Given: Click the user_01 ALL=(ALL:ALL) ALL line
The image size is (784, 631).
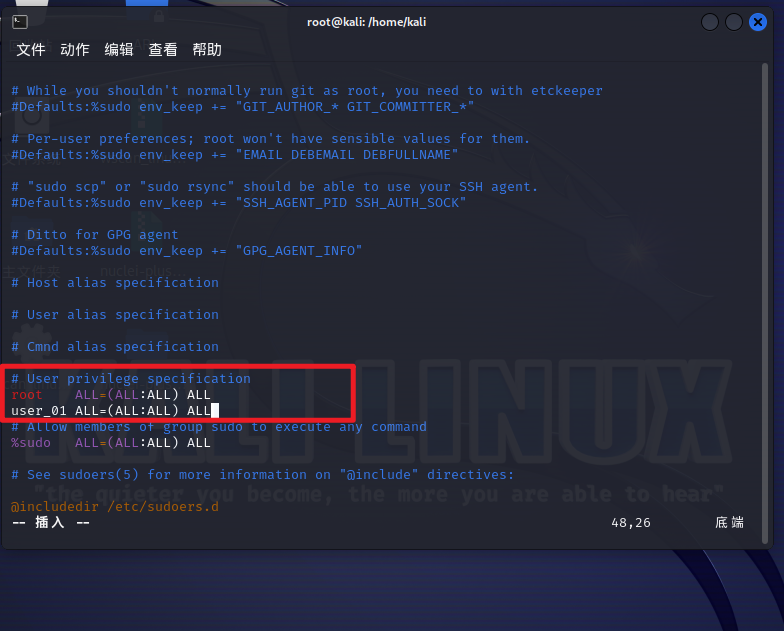Looking at the screenshot, I should [x=111, y=410].
